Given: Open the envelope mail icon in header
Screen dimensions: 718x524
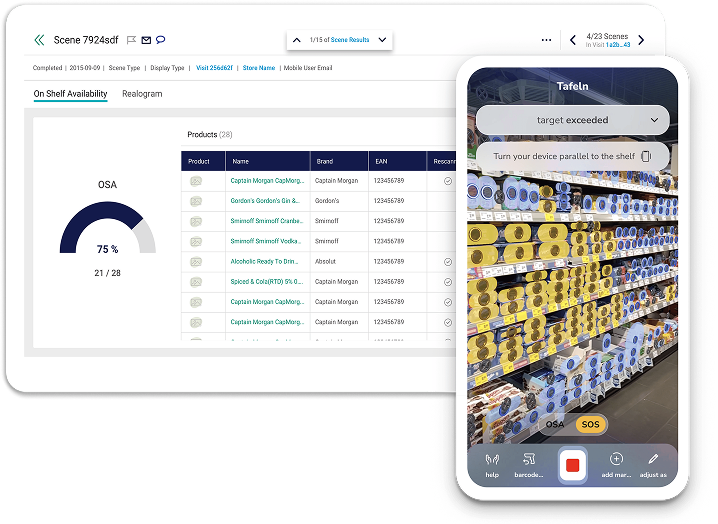Looking at the screenshot, I should pos(146,40).
